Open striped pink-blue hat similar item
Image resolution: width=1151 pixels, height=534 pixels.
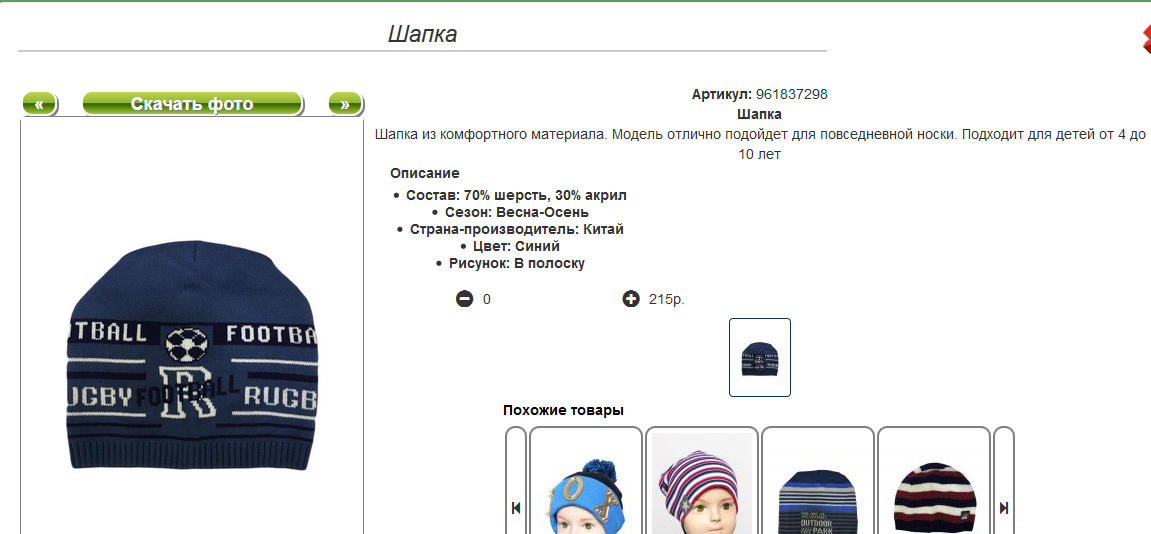(702, 481)
